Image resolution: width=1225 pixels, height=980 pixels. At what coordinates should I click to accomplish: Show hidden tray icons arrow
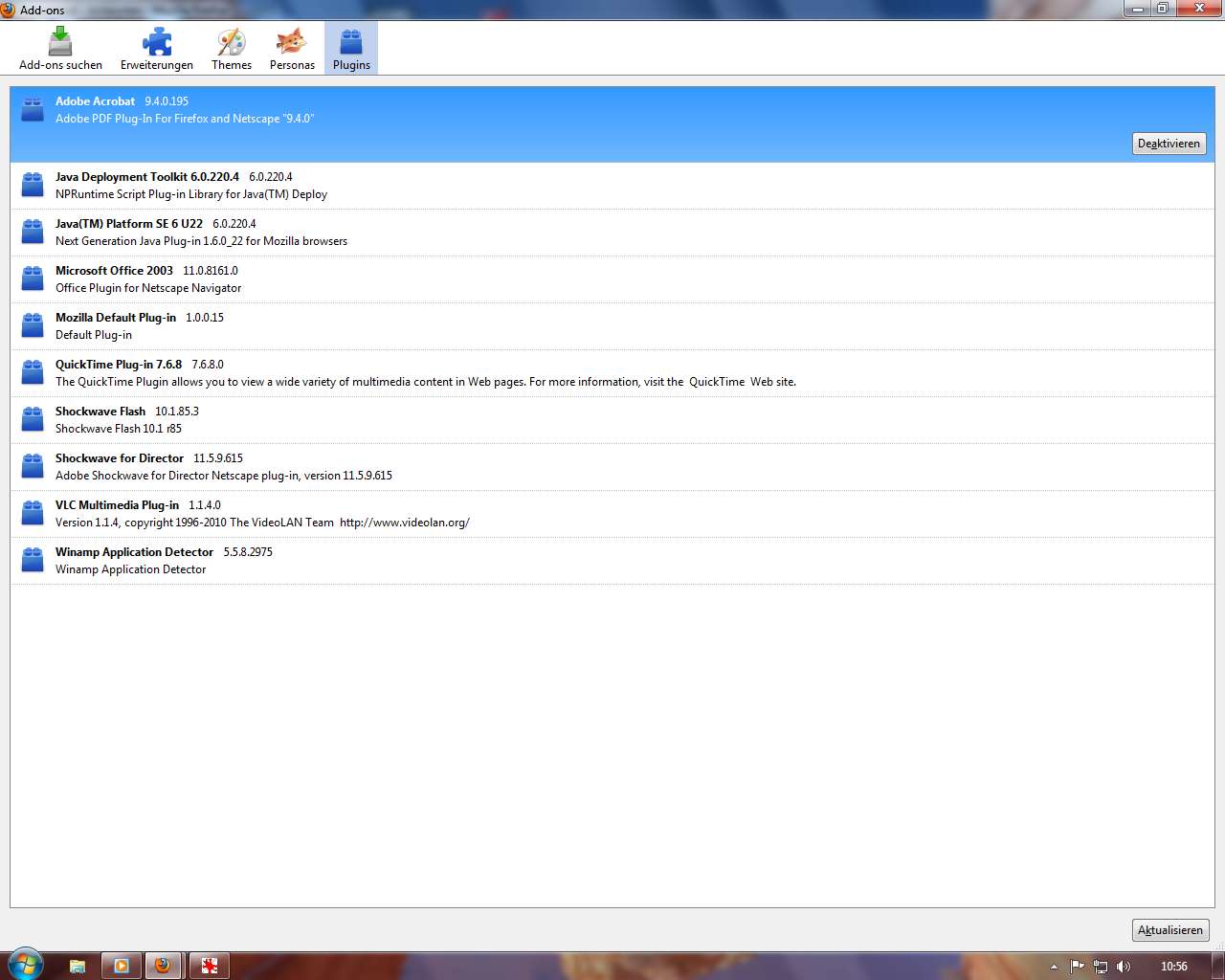click(1054, 967)
